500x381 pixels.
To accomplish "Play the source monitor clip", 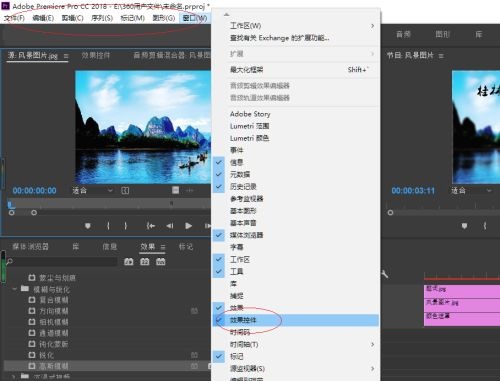I will [x=188, y=226].
